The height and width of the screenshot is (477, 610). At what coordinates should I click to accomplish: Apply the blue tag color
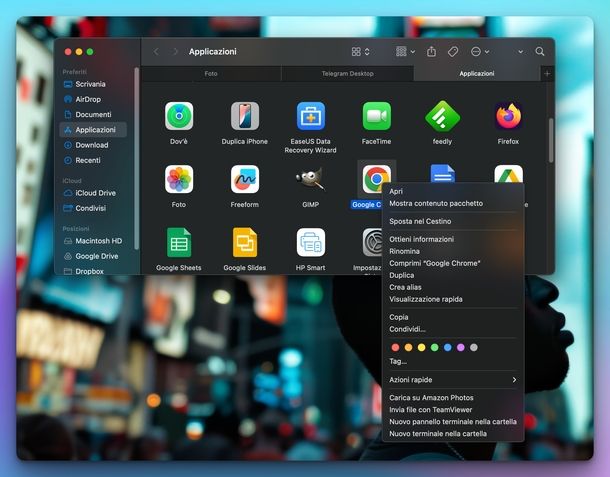447,347
